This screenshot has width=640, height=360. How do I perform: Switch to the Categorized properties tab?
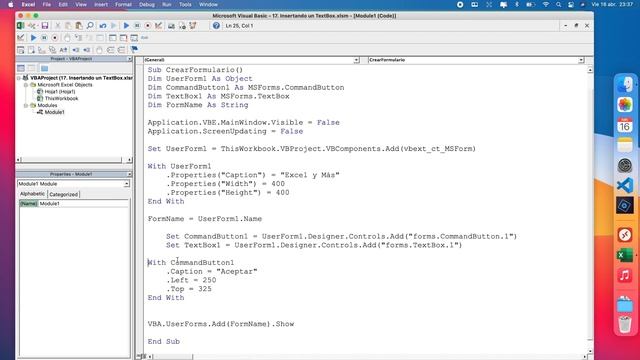pos(63,195)
